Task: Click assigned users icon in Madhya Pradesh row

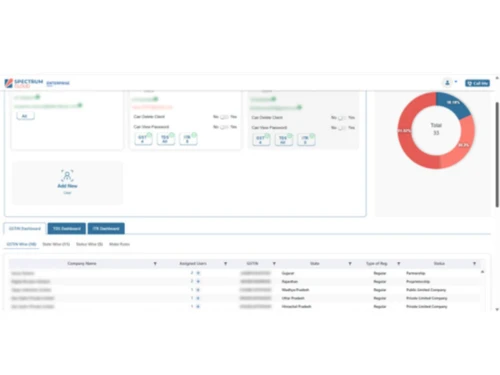Action: (x=198, y=290)
